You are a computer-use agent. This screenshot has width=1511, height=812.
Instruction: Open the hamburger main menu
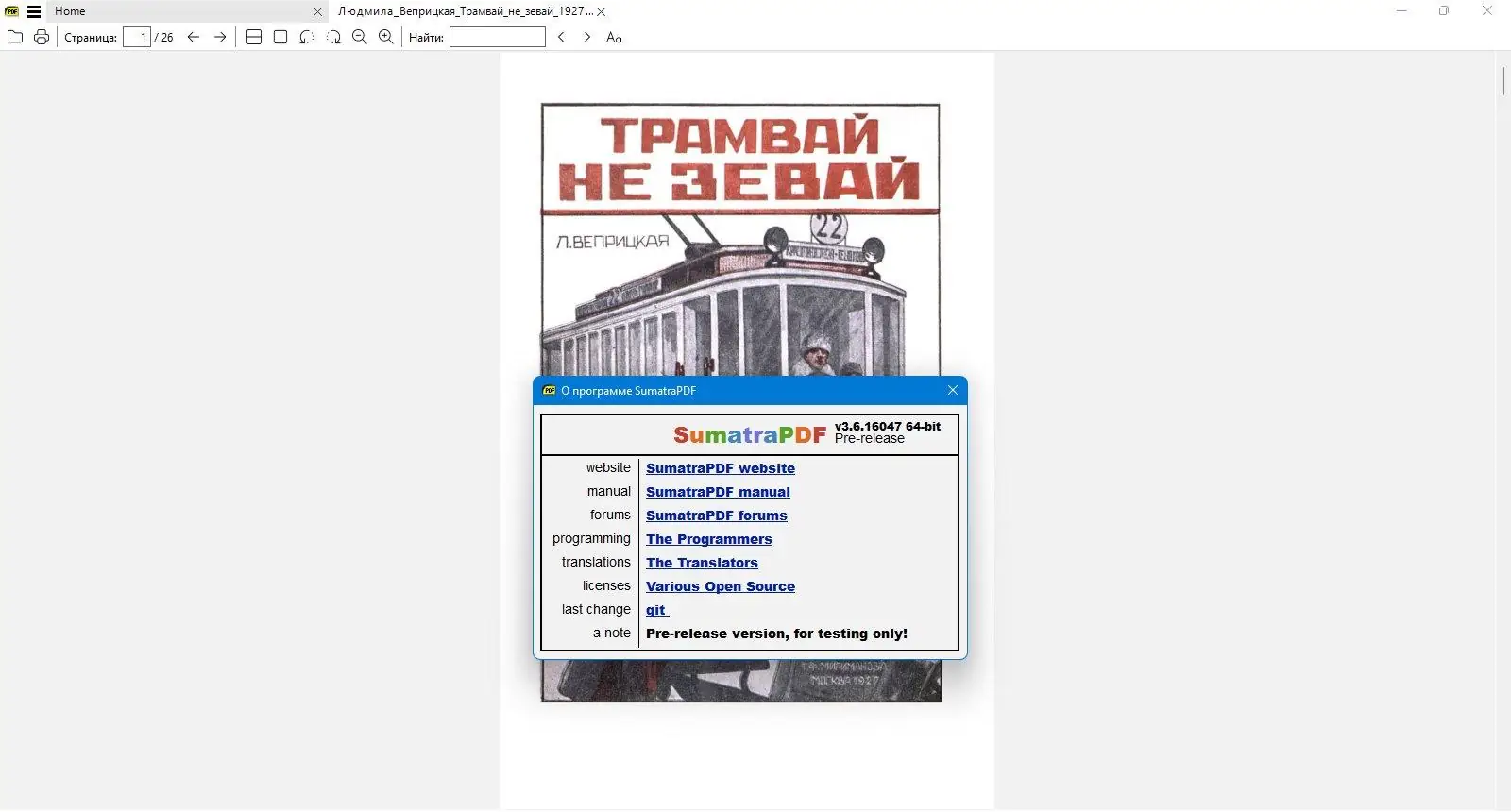pyautogui.click(x=34, y=11)
